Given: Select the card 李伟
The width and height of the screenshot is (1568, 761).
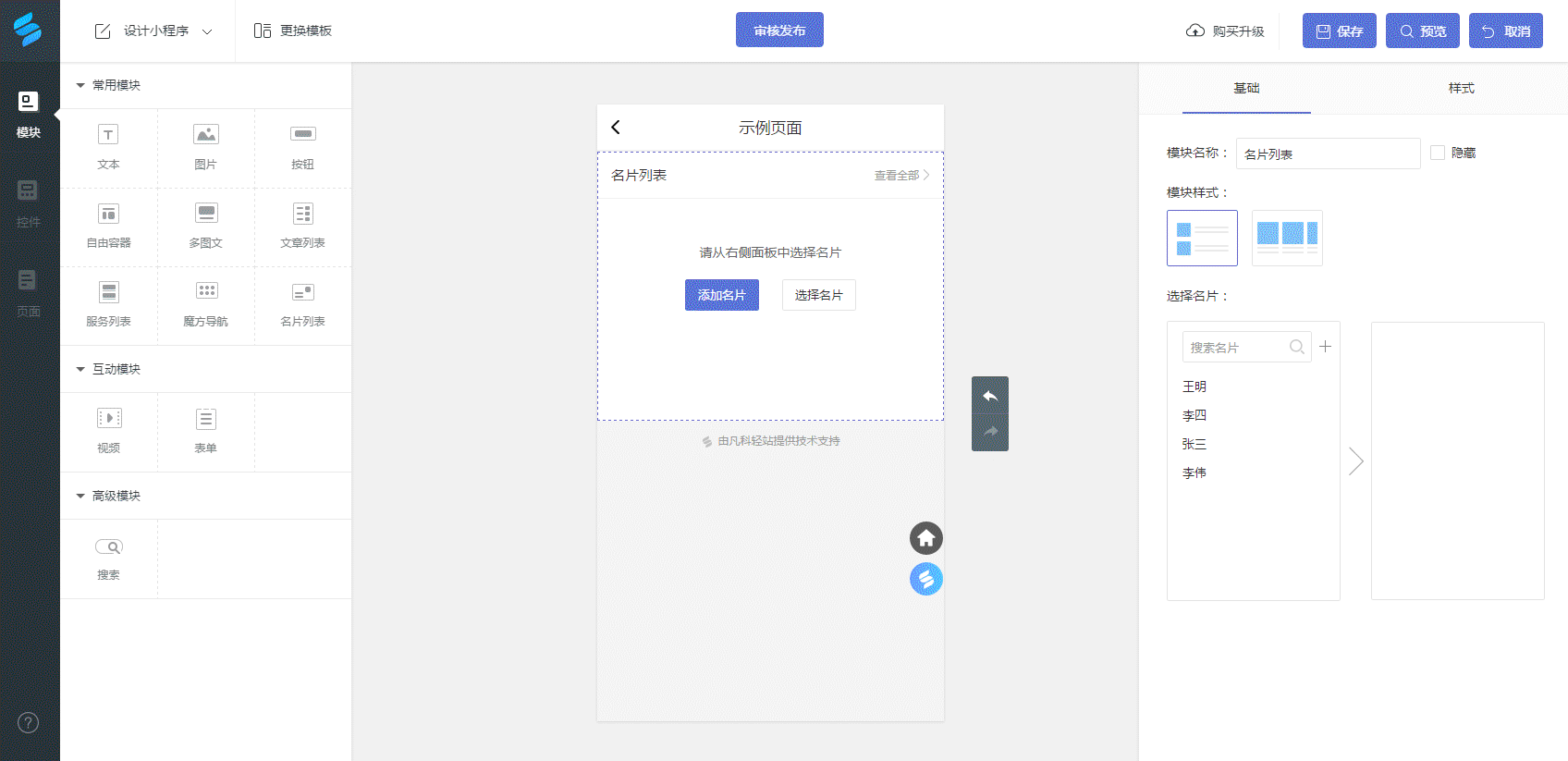Looking at the screenshot, I should (x=1194, y=473).
